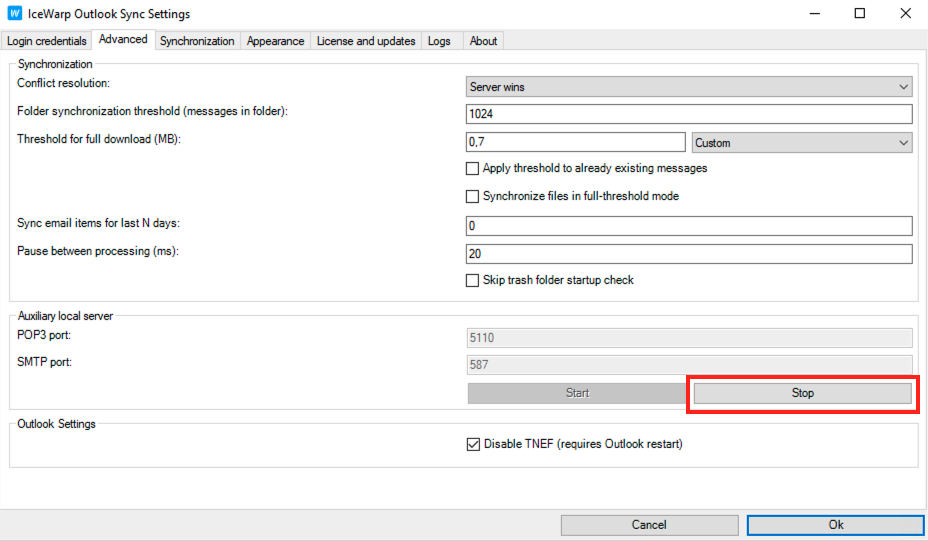Minimize the settings window

tap(815, 13)
